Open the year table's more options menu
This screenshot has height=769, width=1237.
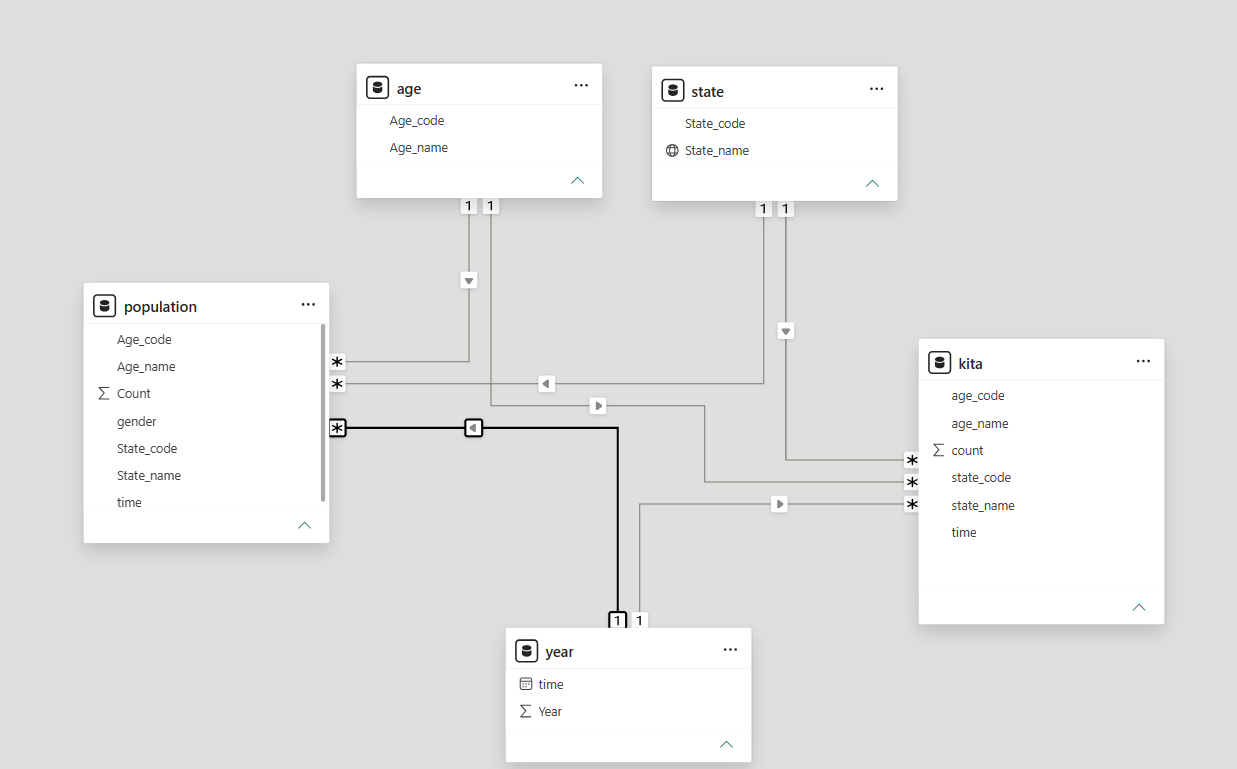[730, 650]
